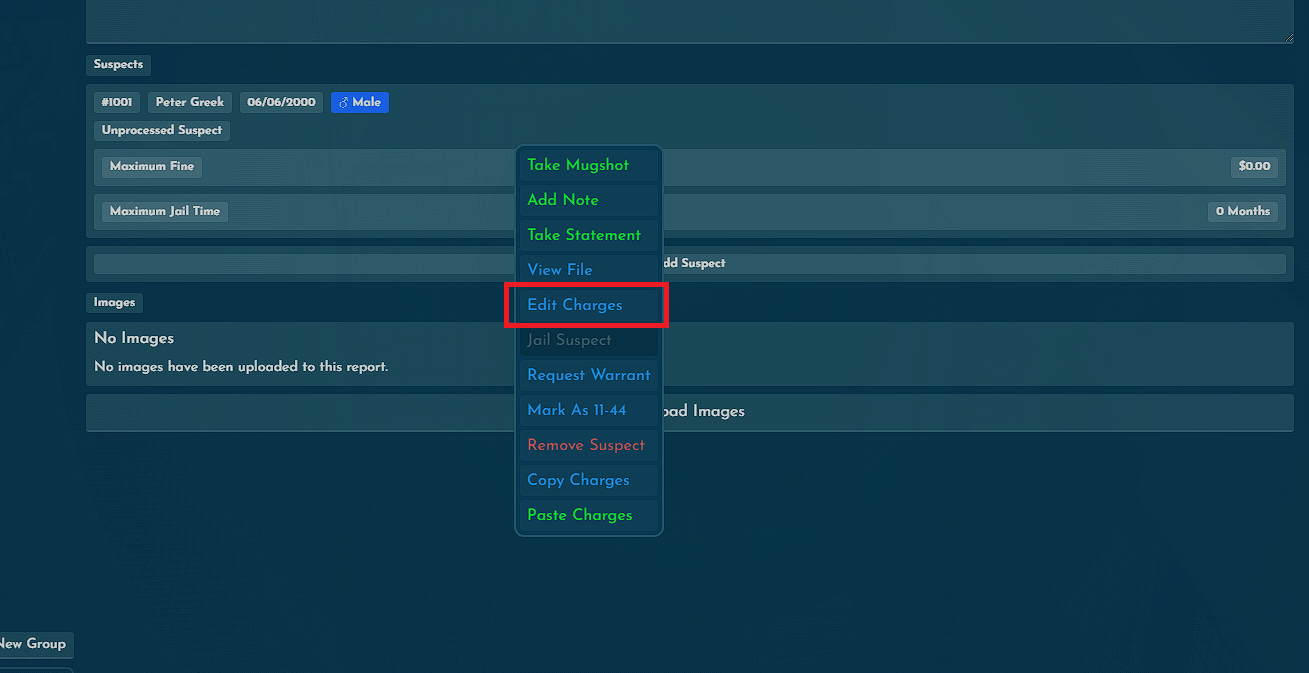Click the 06/06/2000 date of birth tag
Image resolution: width=1309 pixels, height=673 pixels.
click(x=281, y=102)
